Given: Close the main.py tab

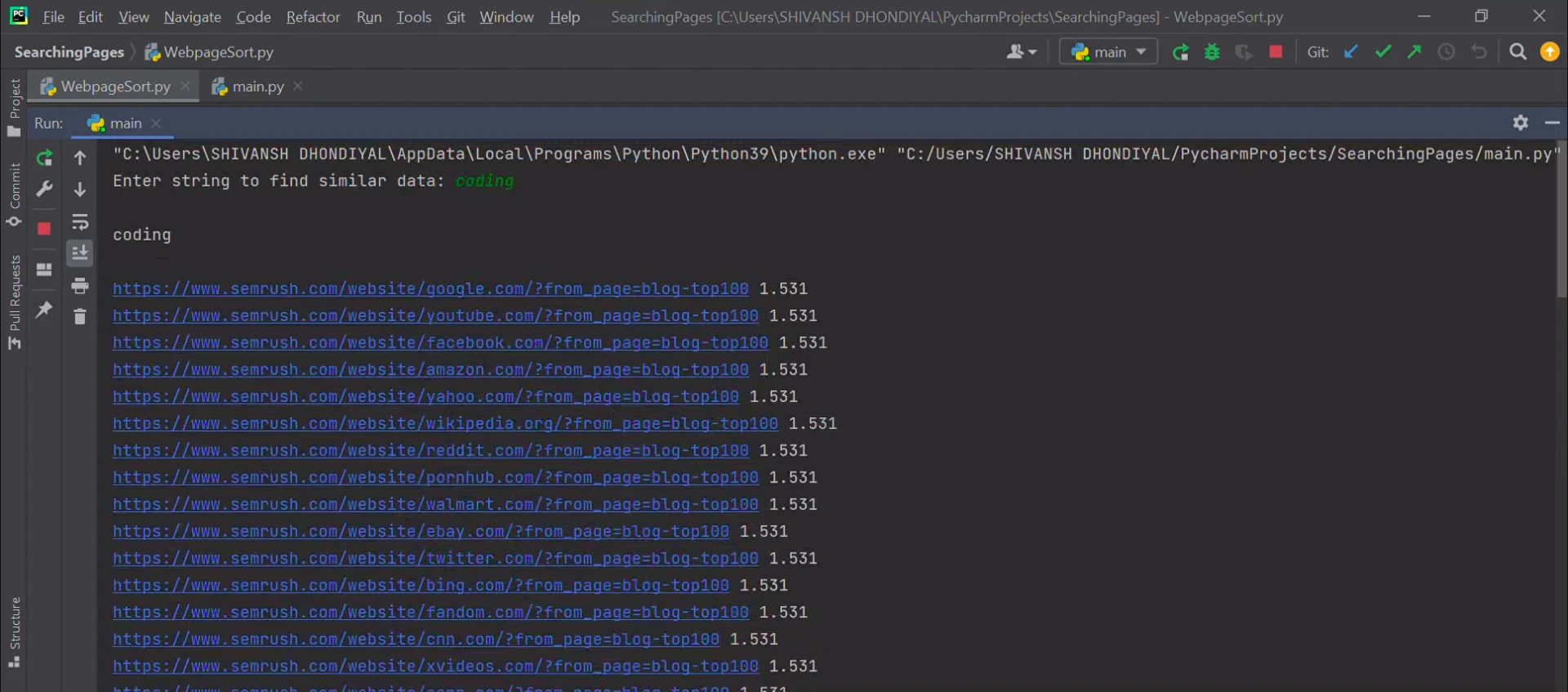Looking at the screenshot, I should pos(298,86).
